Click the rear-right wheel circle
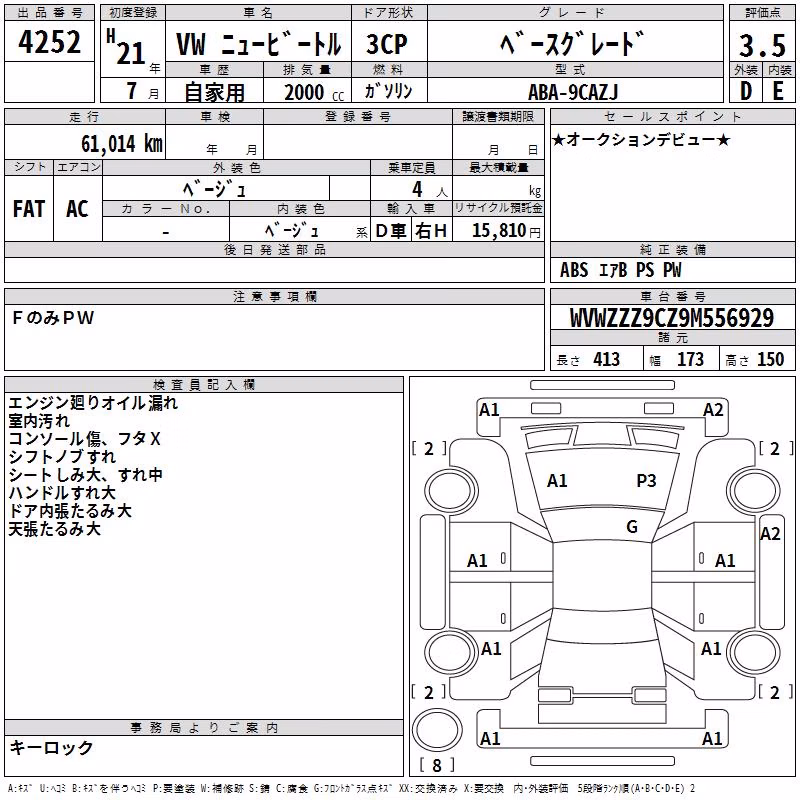Screen dimensions: 800x800 pos(754,652)
